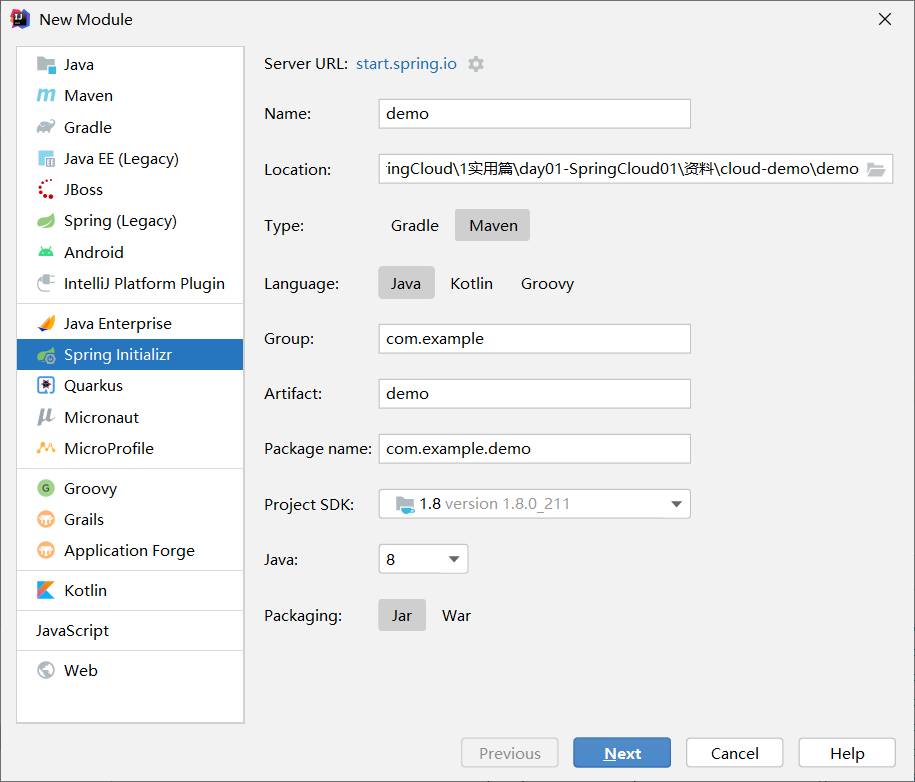Image resolution: width=915 pixels, height=782 pixels.
Task: Close the New Module dialog
Action: click(x=885, y=19)
